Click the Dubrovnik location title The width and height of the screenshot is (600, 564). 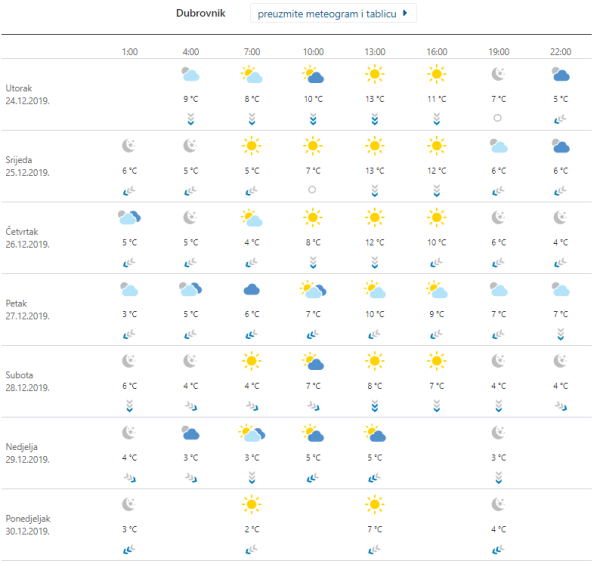(200, 14)
